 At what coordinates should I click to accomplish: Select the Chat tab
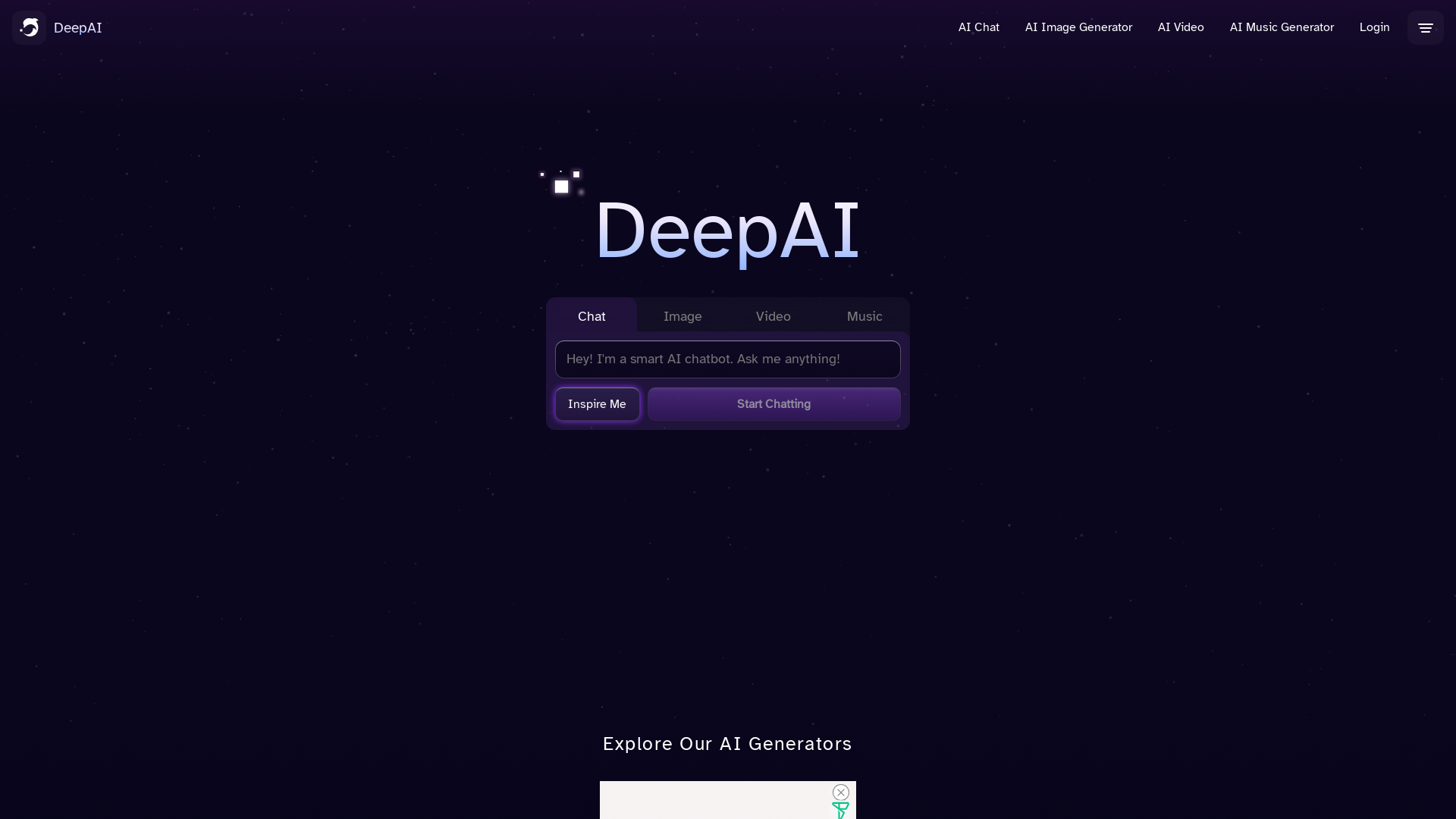pyautogui.click(x=591, y=315)
